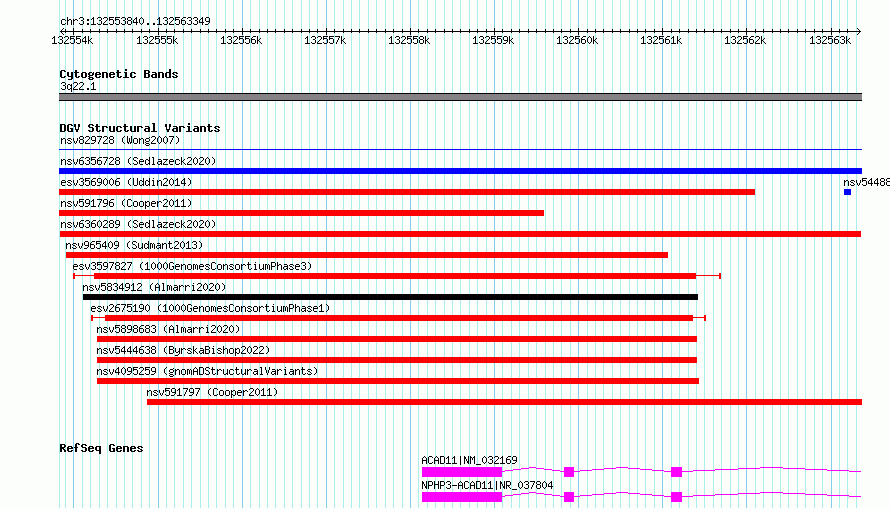Click the left arrow of the ruler
Screen dimensions: 890x508
(62, 31)
